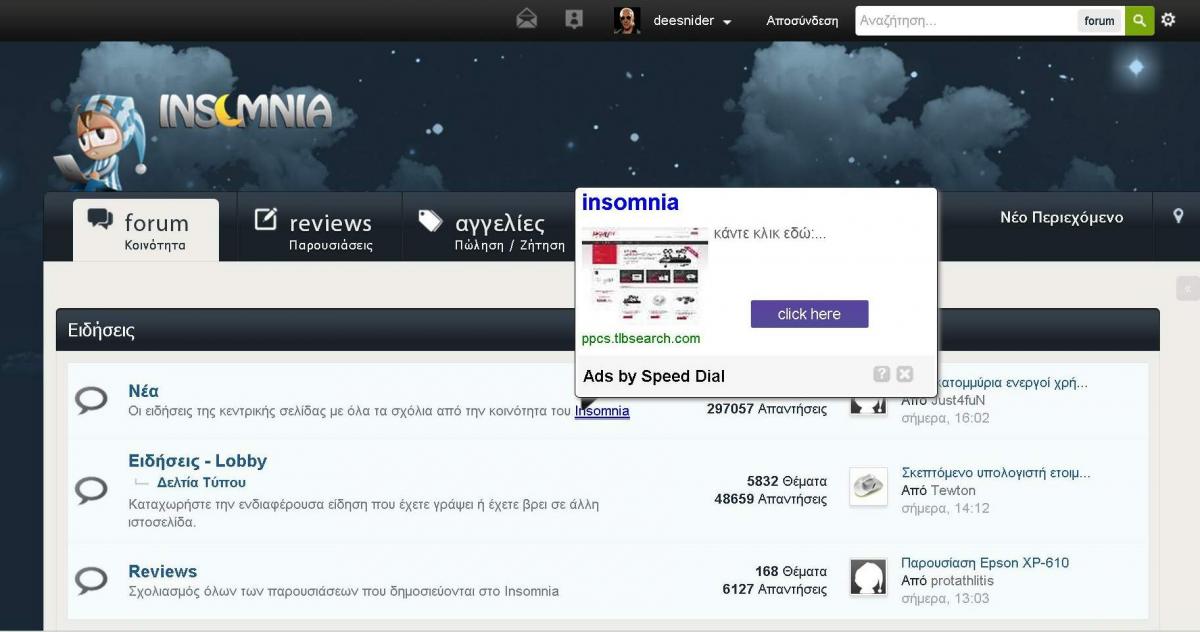Open Νέο Περιεχόμενο link
This screenshot has width=1200, height=632.
pos(1062,217)
